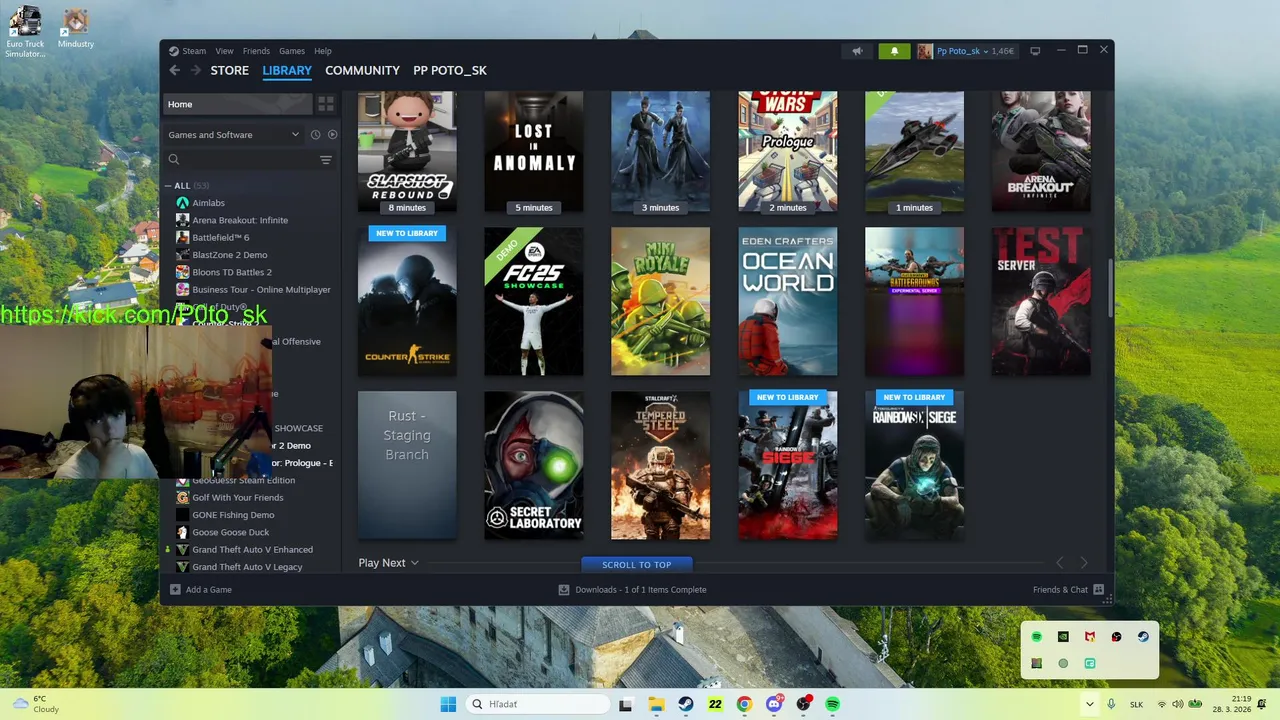Open Slapshot Rebound game cover
The height and width of the screenshot is (720, 1280).
click(x=407, y=151)
